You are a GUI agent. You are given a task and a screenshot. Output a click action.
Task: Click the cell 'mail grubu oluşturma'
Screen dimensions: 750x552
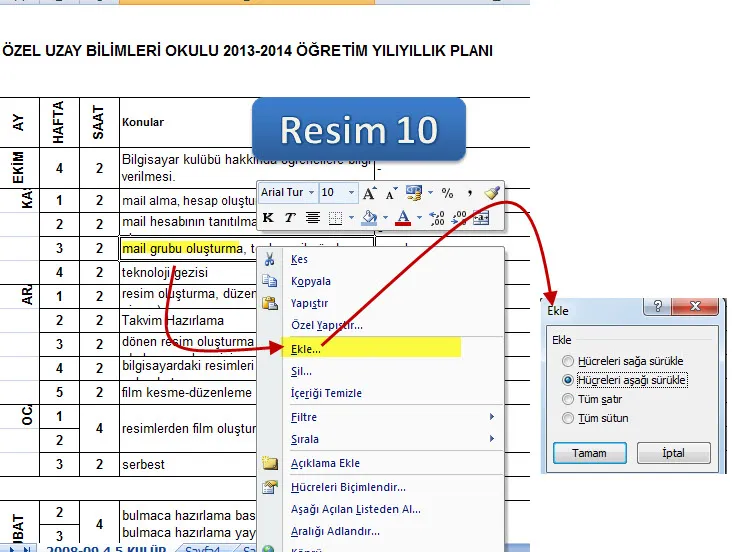click(x=182, y=248)
